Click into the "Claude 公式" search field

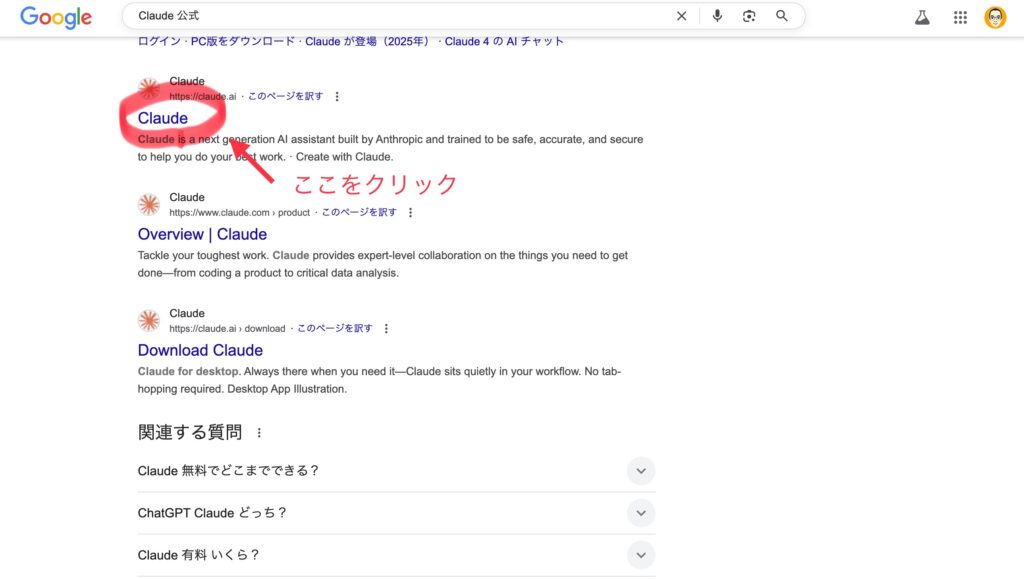pos(400,16)
